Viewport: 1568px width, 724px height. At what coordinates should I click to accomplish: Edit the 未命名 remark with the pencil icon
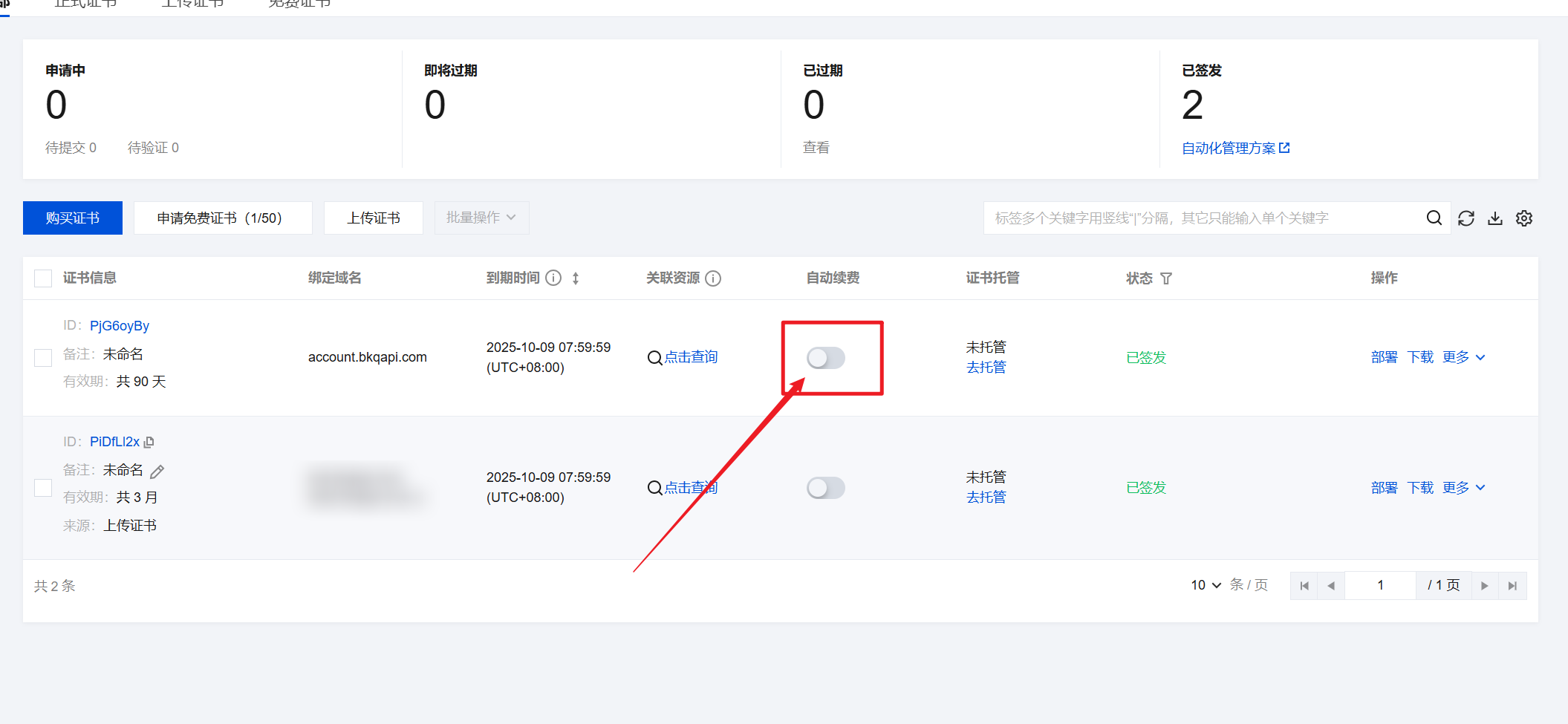[157, 471]
